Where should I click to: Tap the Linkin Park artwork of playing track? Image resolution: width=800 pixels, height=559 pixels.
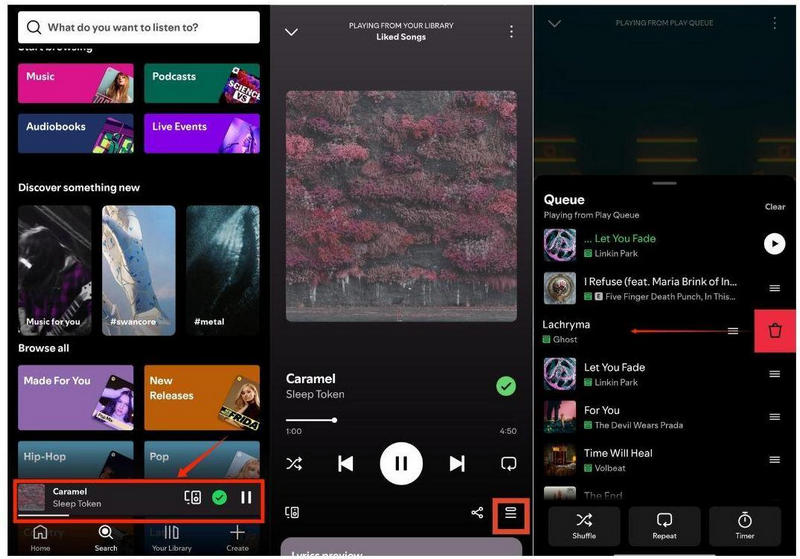click(x=560, y=245)
